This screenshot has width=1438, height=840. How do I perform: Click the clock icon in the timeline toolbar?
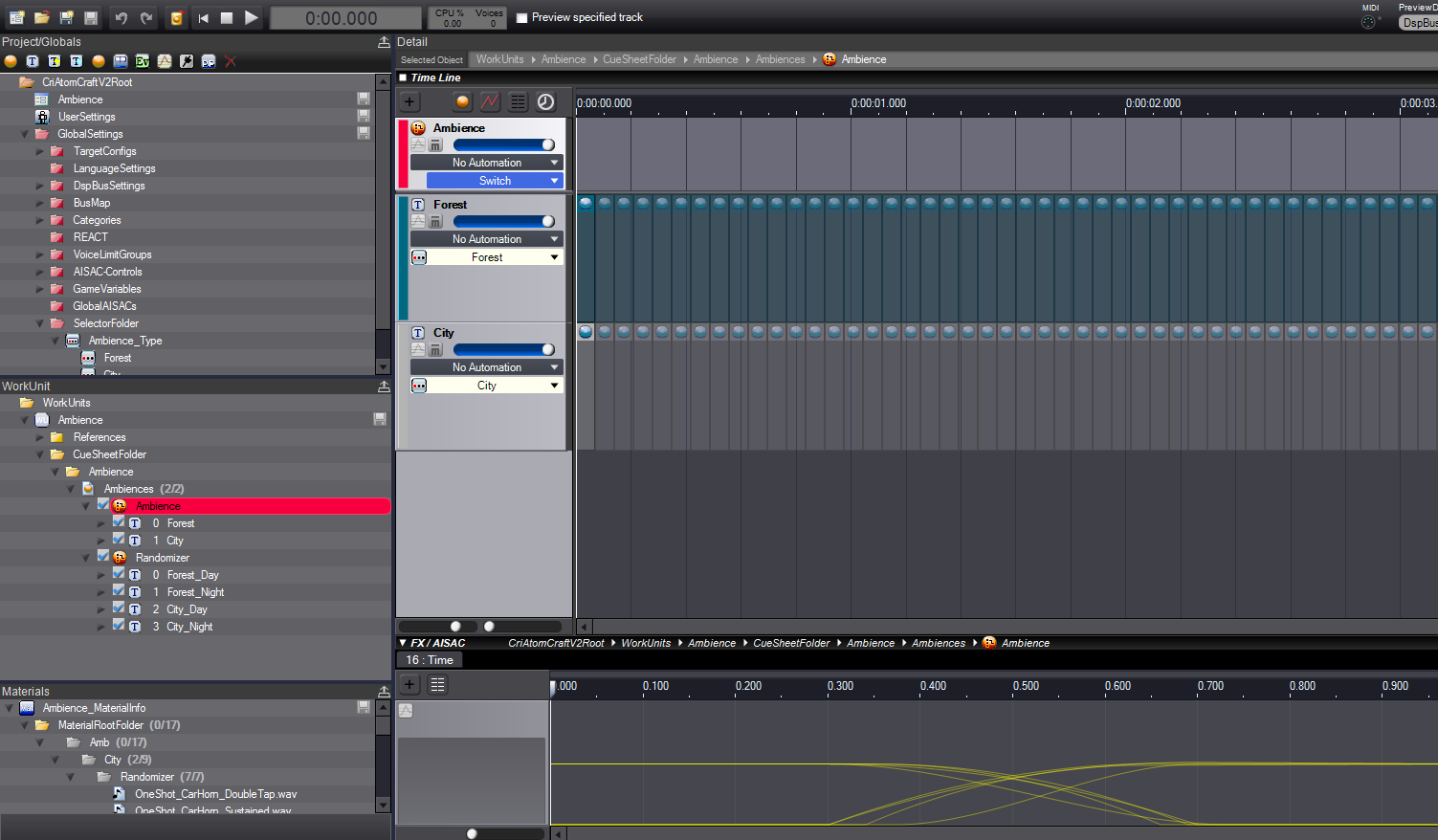[545, 101]
